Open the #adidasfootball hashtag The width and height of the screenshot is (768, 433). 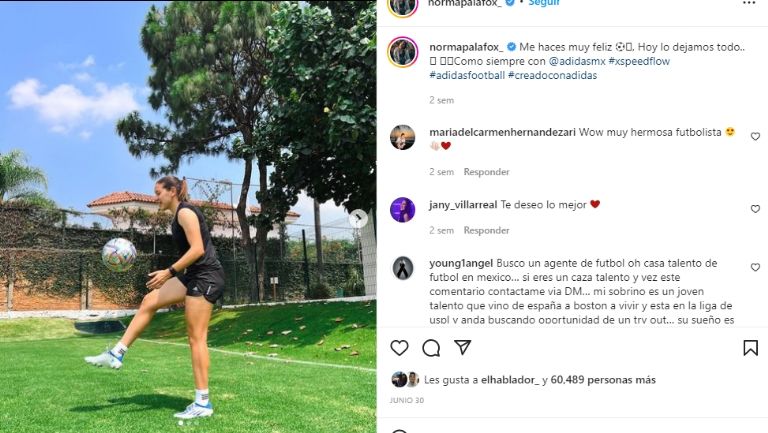467,75
